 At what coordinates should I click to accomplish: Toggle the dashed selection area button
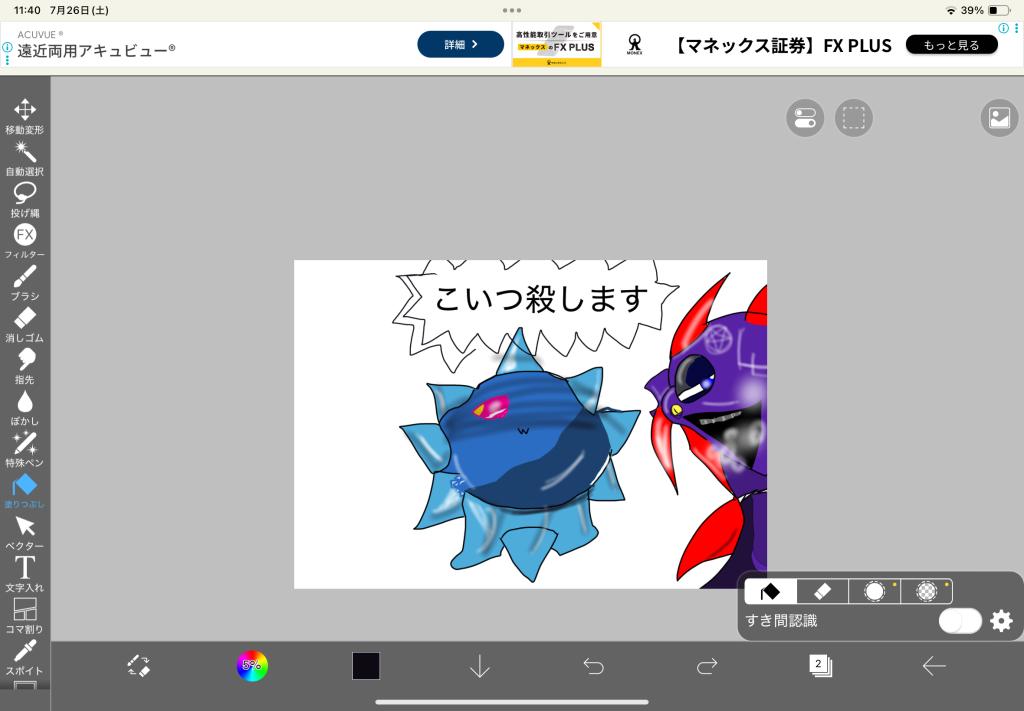pyautogui.click(x=853, y=118)
